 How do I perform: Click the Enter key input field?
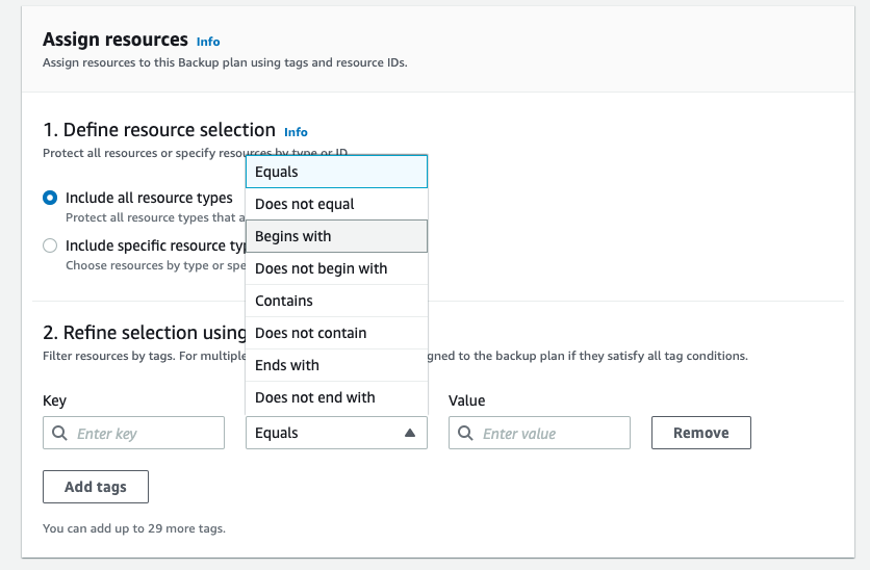pos(145,433)
